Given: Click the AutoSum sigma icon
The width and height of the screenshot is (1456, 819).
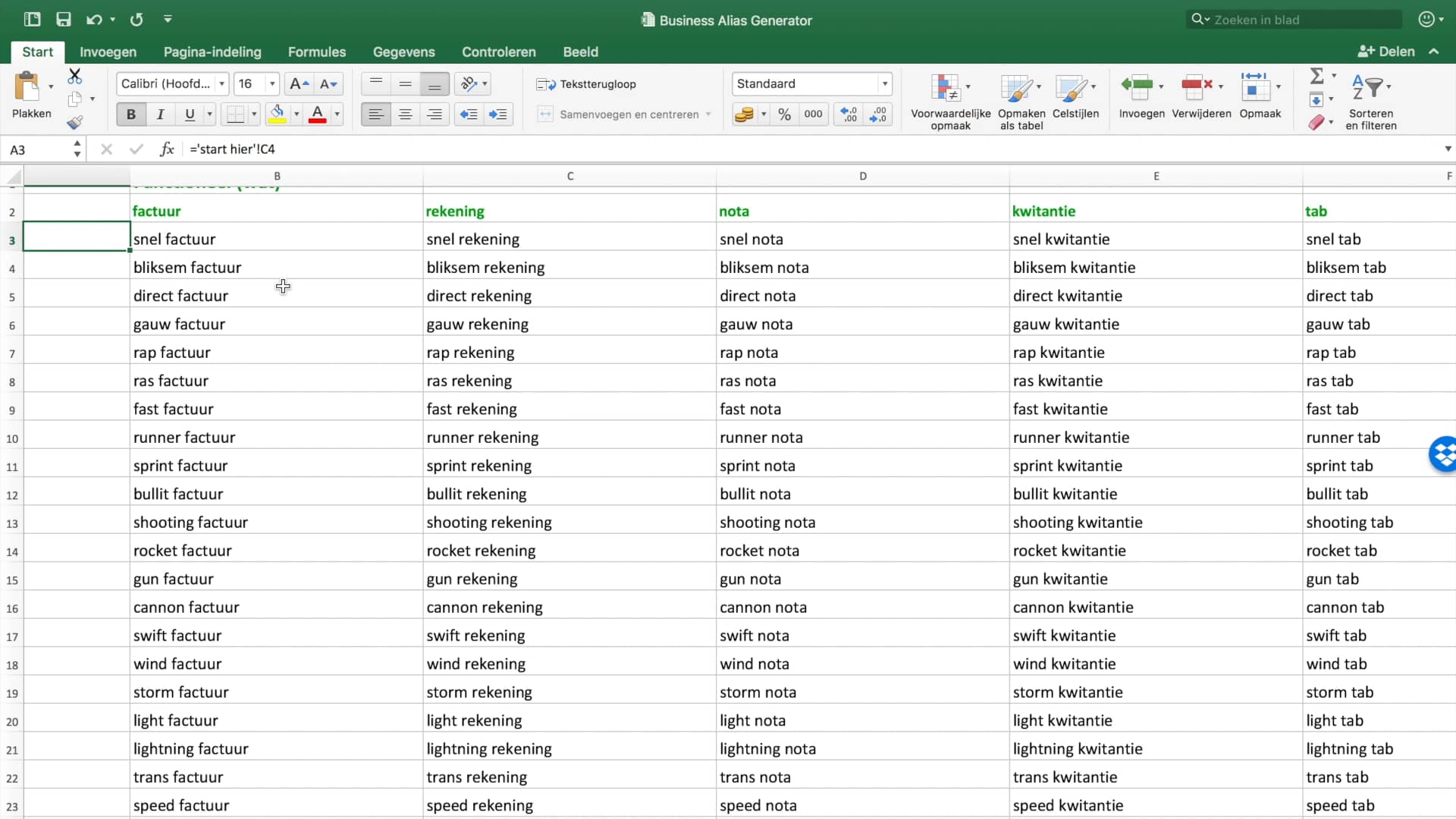Looking at the screenshot, I should (1317, 76).
